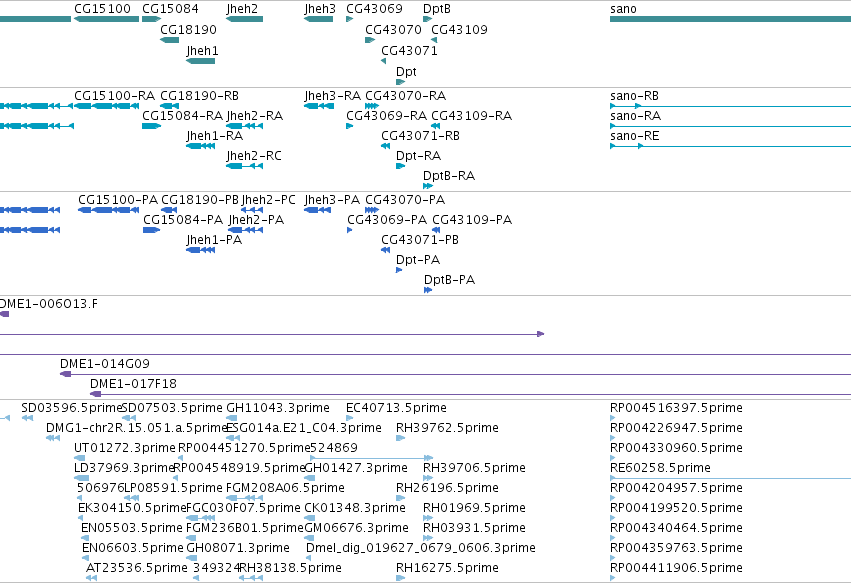The height and width of the screenshot is (583, 851).
Task: Select the Jheh3-PA protein feature
Action: [317, 210]
